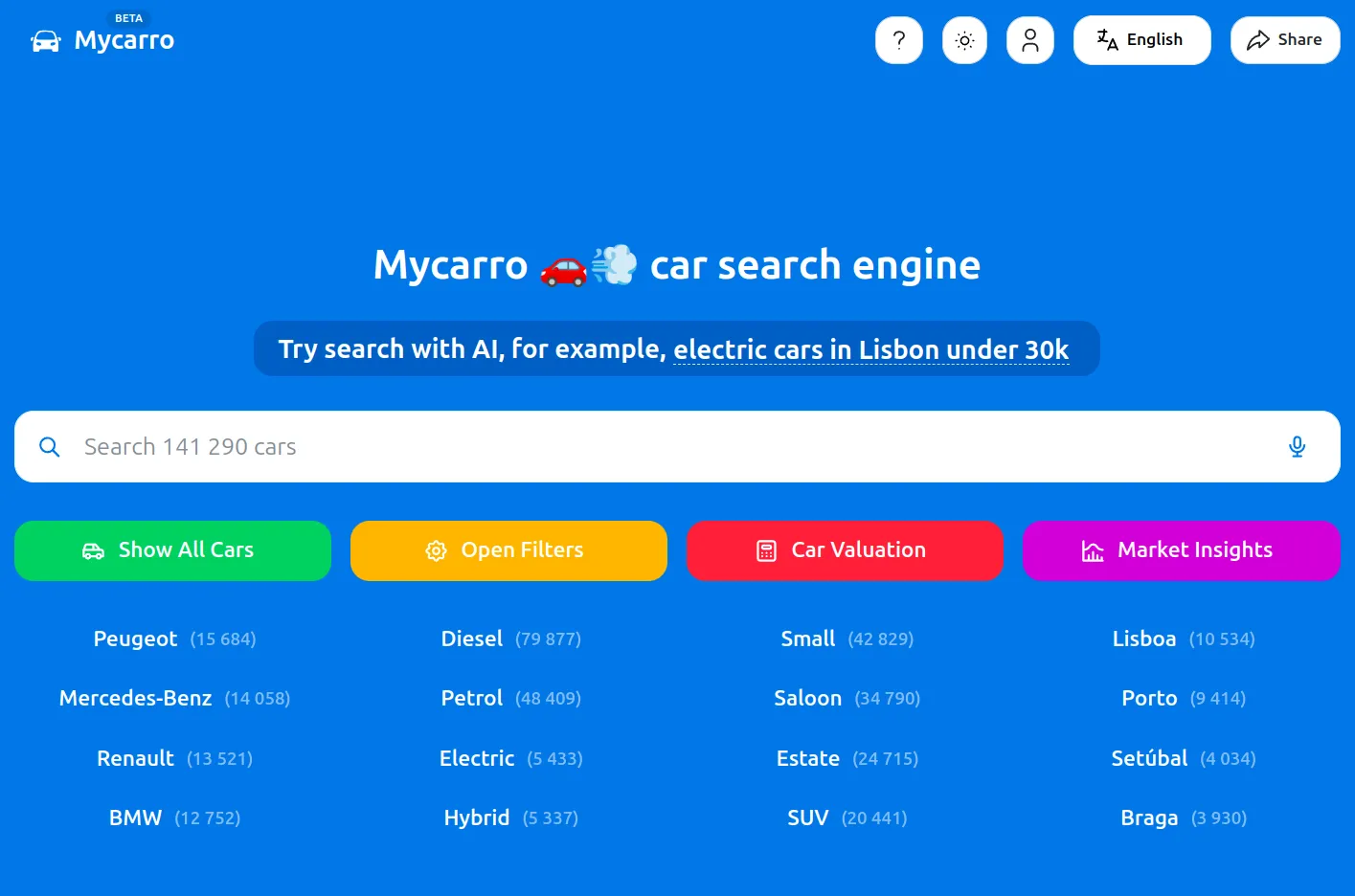Open the user account profile icon

click(x=1029, y=40)
